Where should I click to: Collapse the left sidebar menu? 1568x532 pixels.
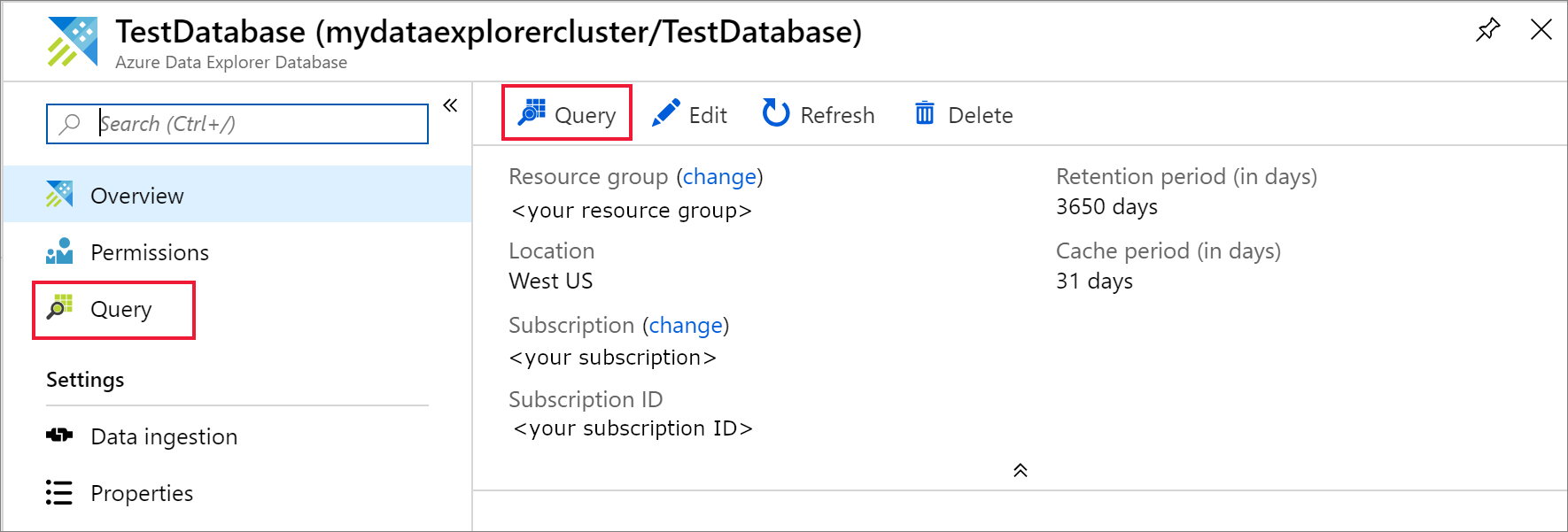point(450,106)
